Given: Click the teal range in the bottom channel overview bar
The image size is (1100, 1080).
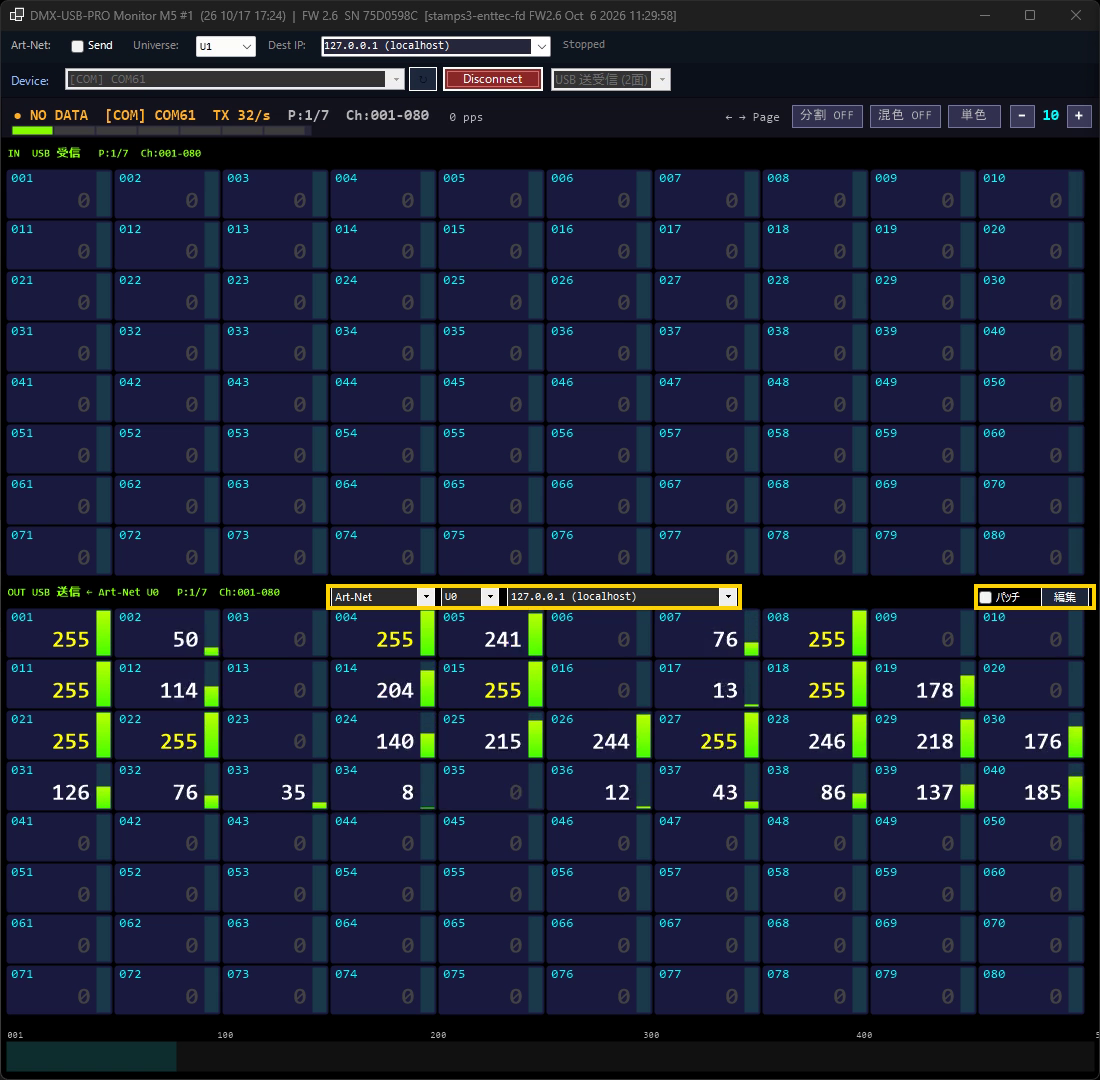Looking at the screenshot, I should click(x=91, y=1056).
